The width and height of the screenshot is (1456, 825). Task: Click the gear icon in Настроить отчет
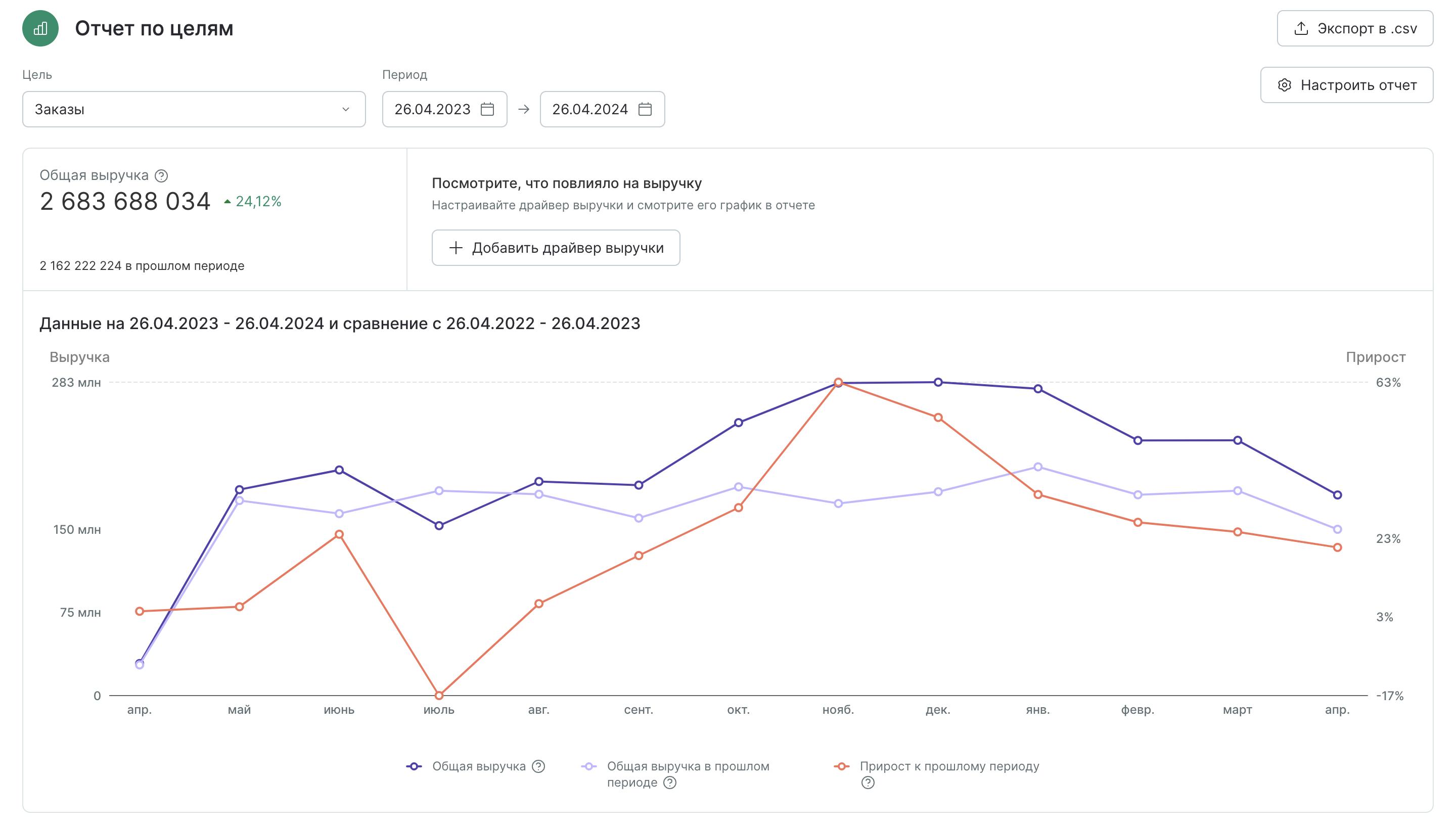pyautogui.click(x=1284, y=85)
